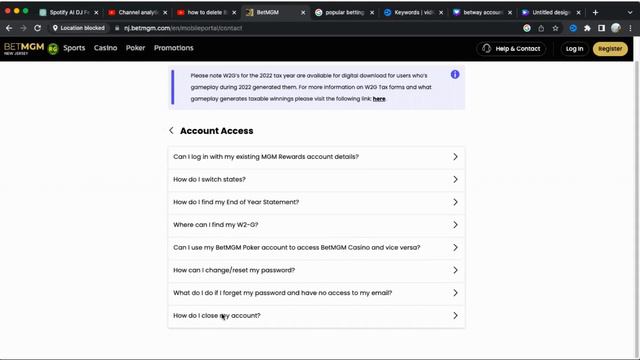Close the BetMGM tab
This screenshot has width=640, height=360.
(x=303, y=13)
